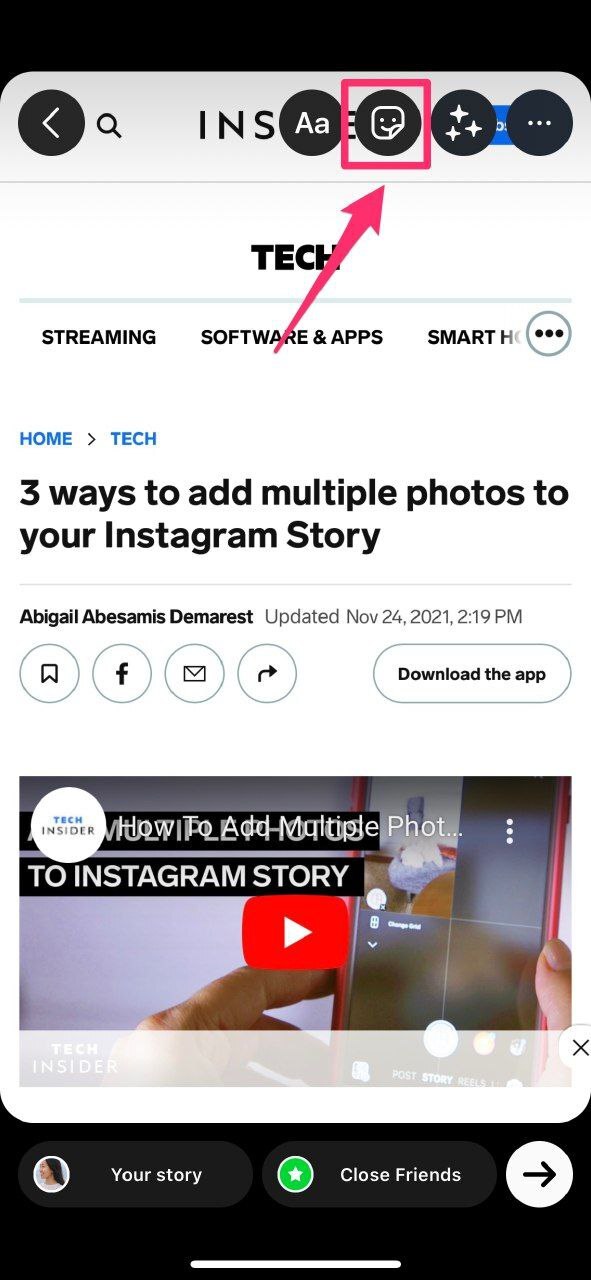The image size is (591, 1280).
Task: Click Download the app button
Action: coord(472,674)
